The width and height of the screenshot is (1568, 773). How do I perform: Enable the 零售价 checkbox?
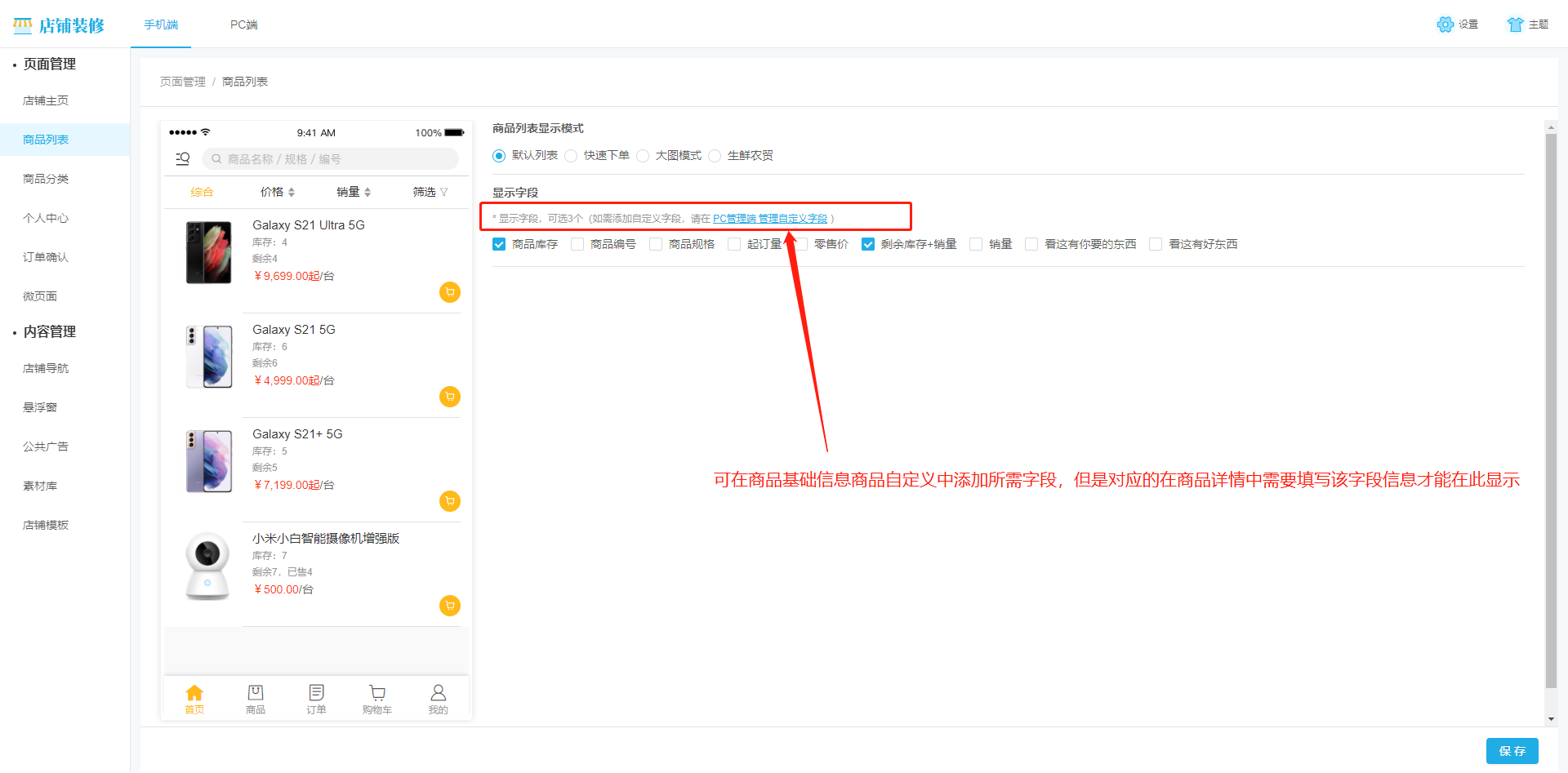tap(800, 244)
